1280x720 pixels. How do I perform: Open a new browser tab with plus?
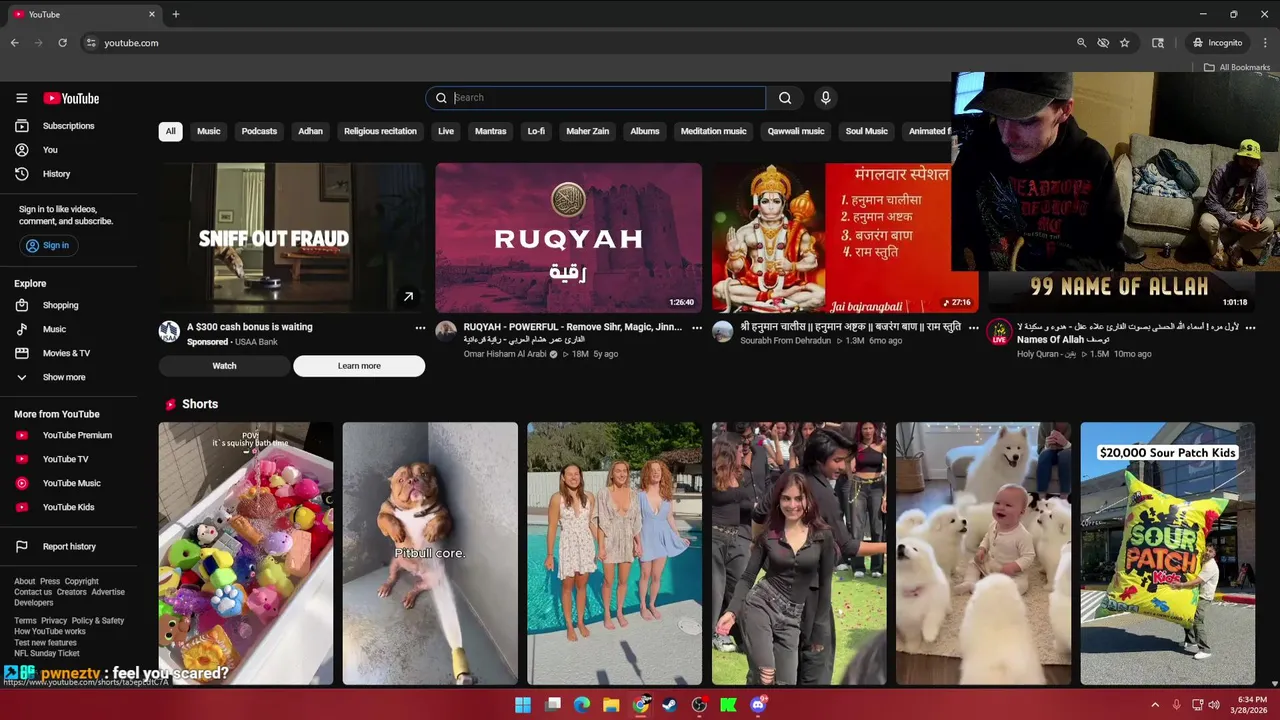[x=176, y=14]
